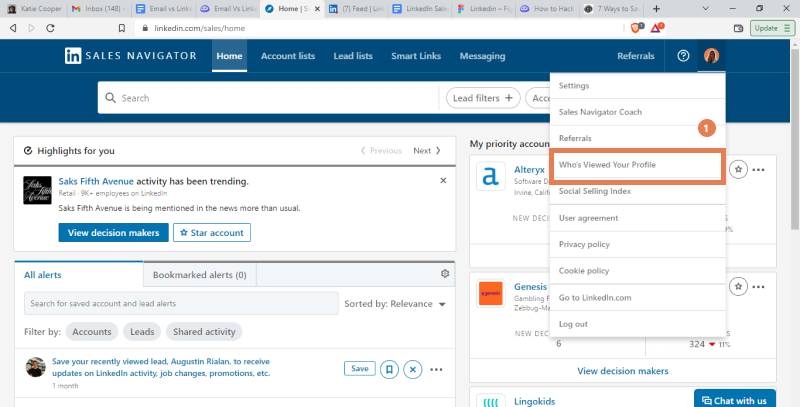Click browser back arrow
This screenshot has height=407, width=800.
13,28
